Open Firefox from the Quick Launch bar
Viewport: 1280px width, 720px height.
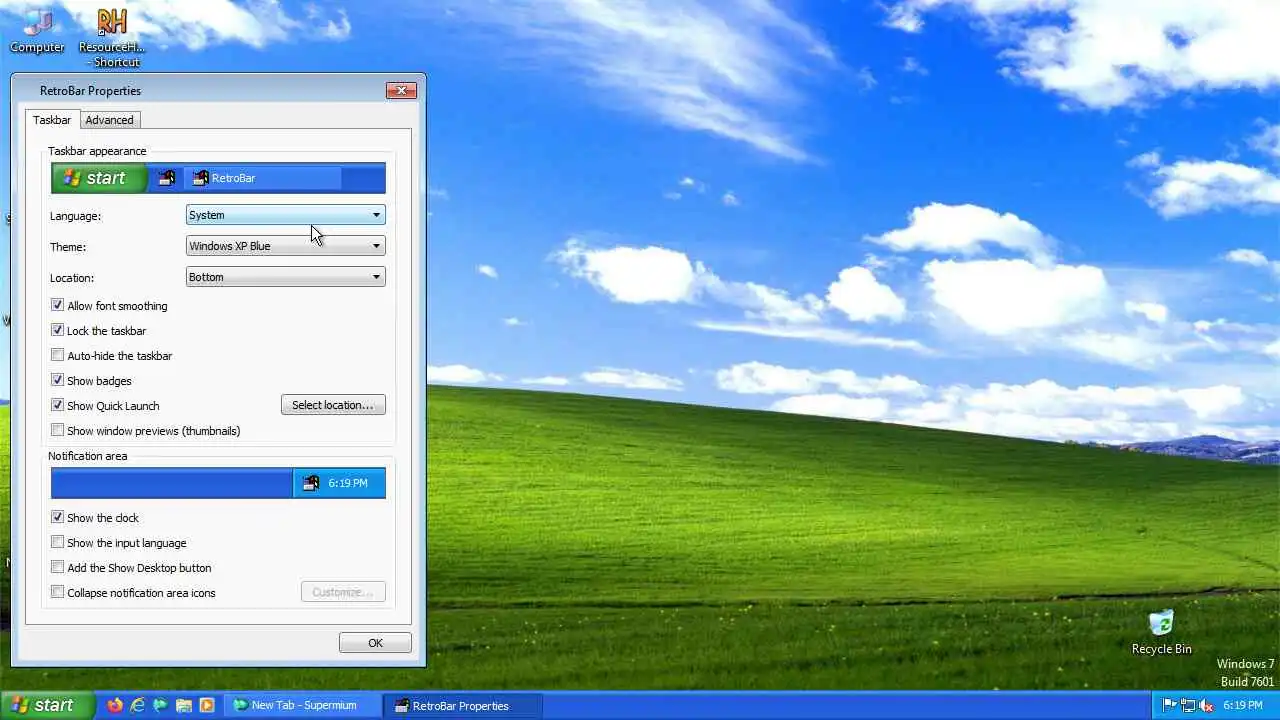pos(115,705)
